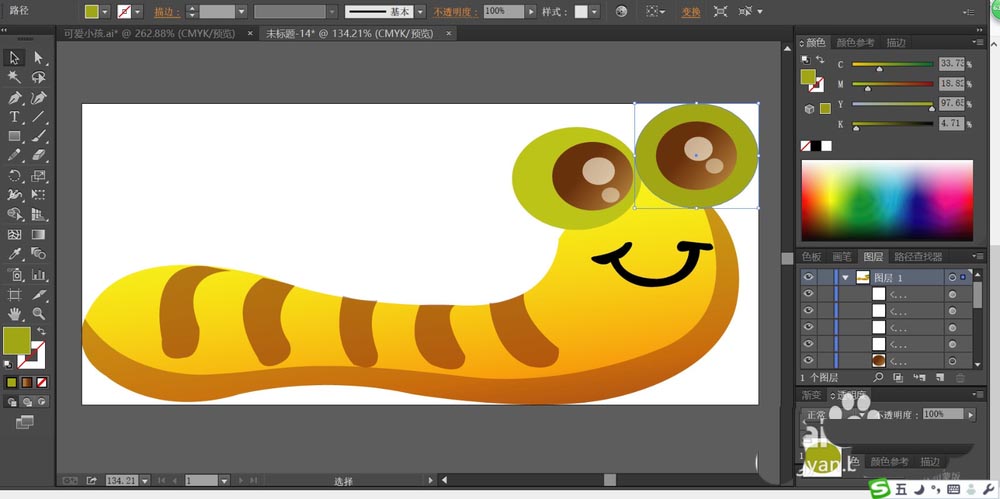1000x499 pixels.
Task: Open Color panel flyout menu
Action: (x=978, y=42)
